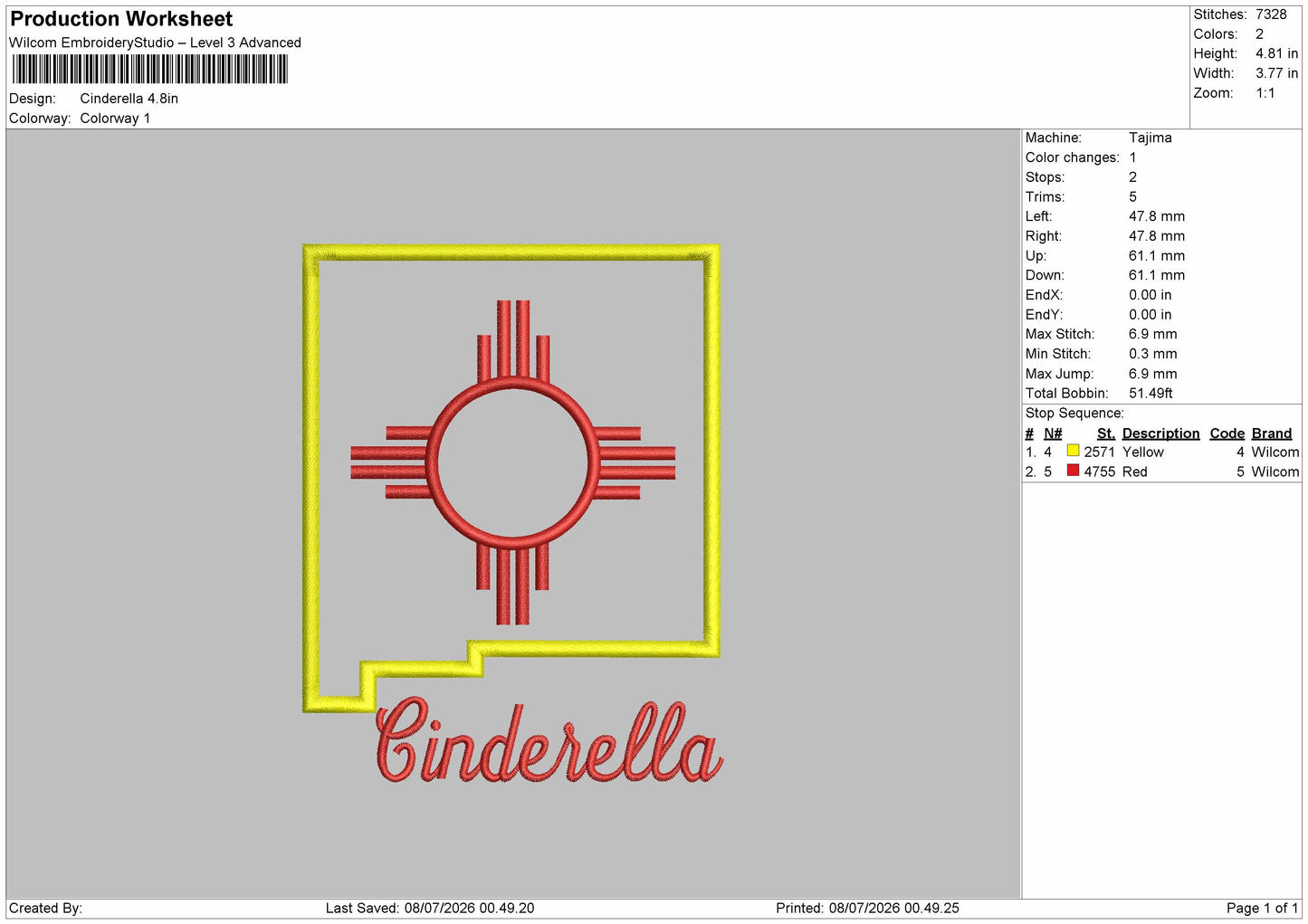This screenshot has width=1308, height=924.
Task: Click the Min Stitch value 0.3 mm
Action: (1153, 354)
